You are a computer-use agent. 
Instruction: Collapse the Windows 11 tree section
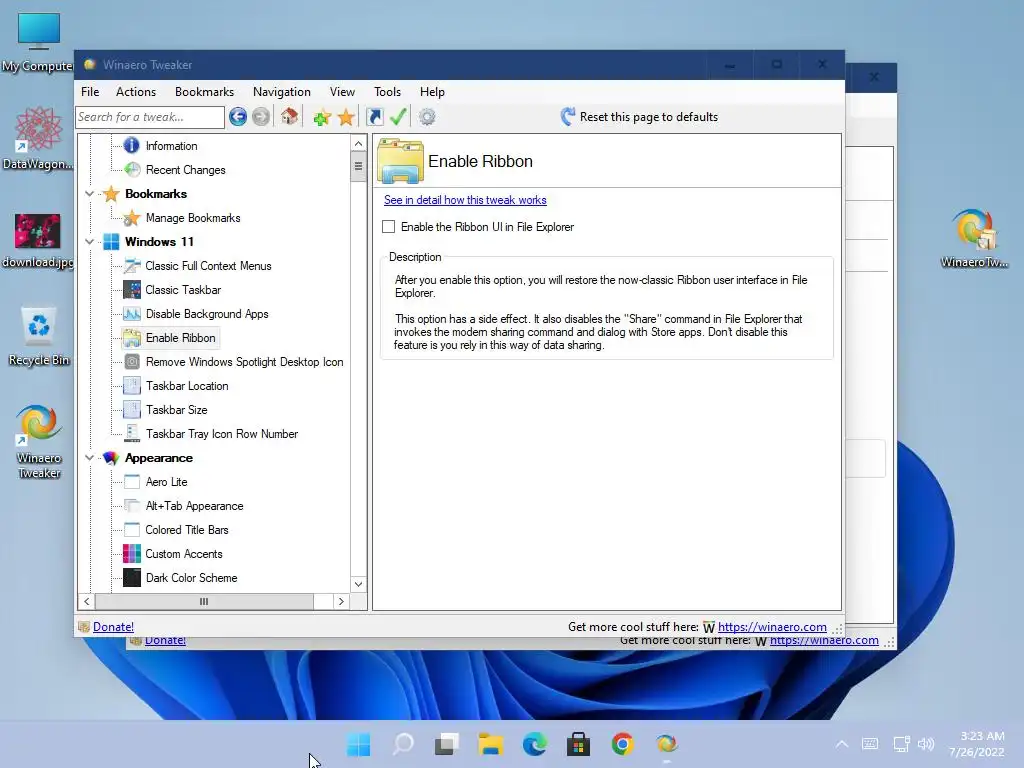(x=89, y=242)
